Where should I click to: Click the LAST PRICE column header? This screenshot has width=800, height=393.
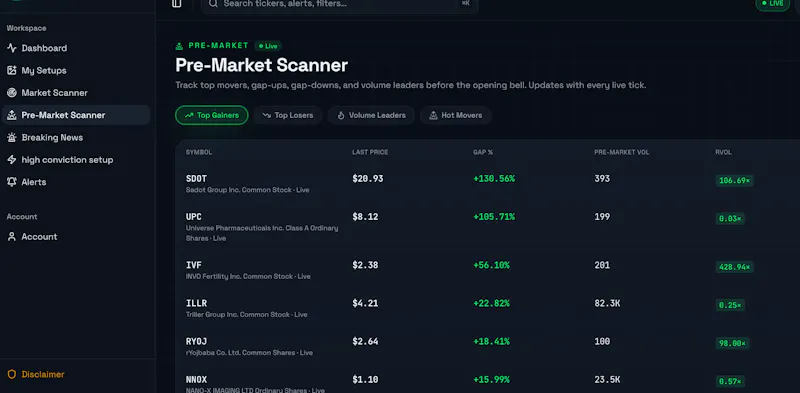[x=370, y=153]
